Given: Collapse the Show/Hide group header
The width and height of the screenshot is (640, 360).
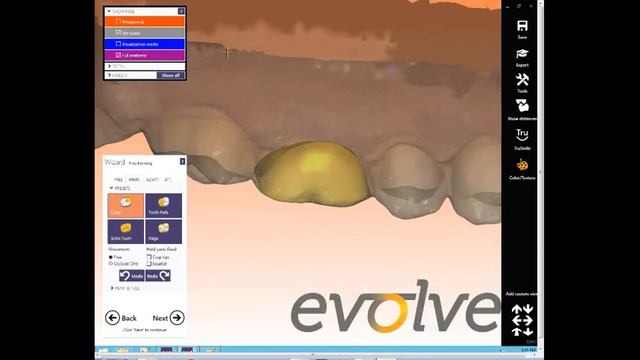Looking at the screenshot, I should click(x=141, y=11).
